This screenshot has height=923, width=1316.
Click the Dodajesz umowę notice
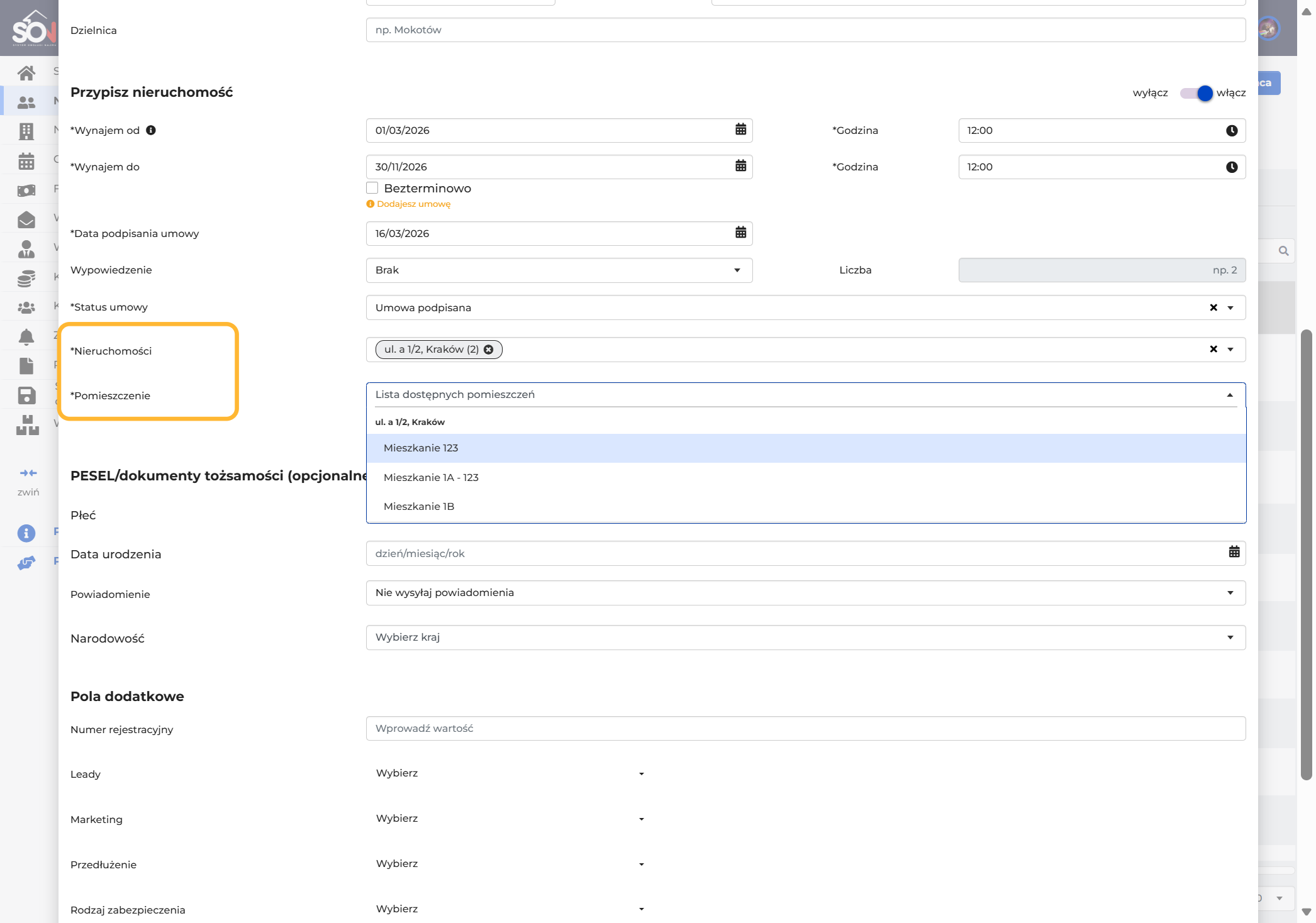pyautogui.click(x=408, y=204)
